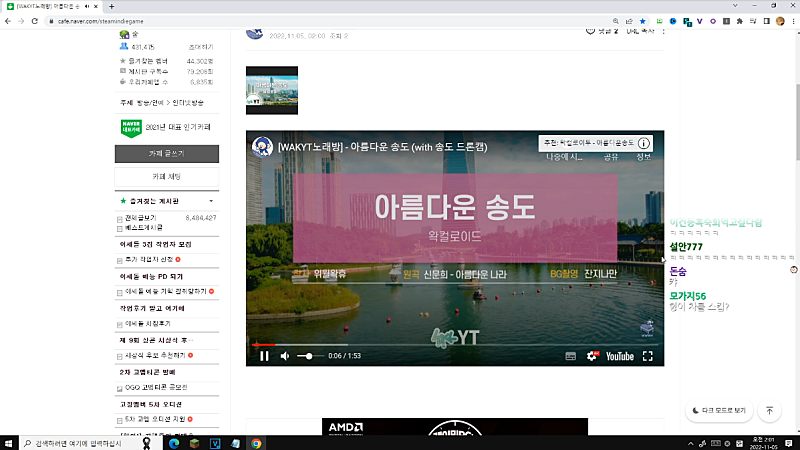Toggle subtitles on the video player
This screenshot has width=800, height=450.
tap(571, 356)
